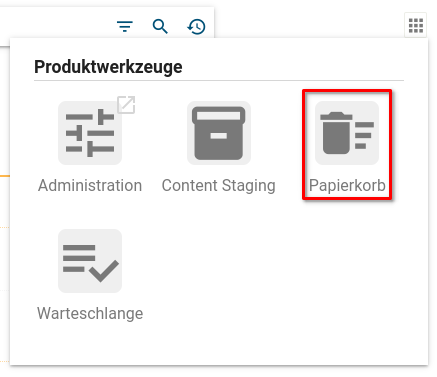Screen dimensions: 437x377
Task: Click the trash can in Papierkorb tile
Action: coord(336,133)
